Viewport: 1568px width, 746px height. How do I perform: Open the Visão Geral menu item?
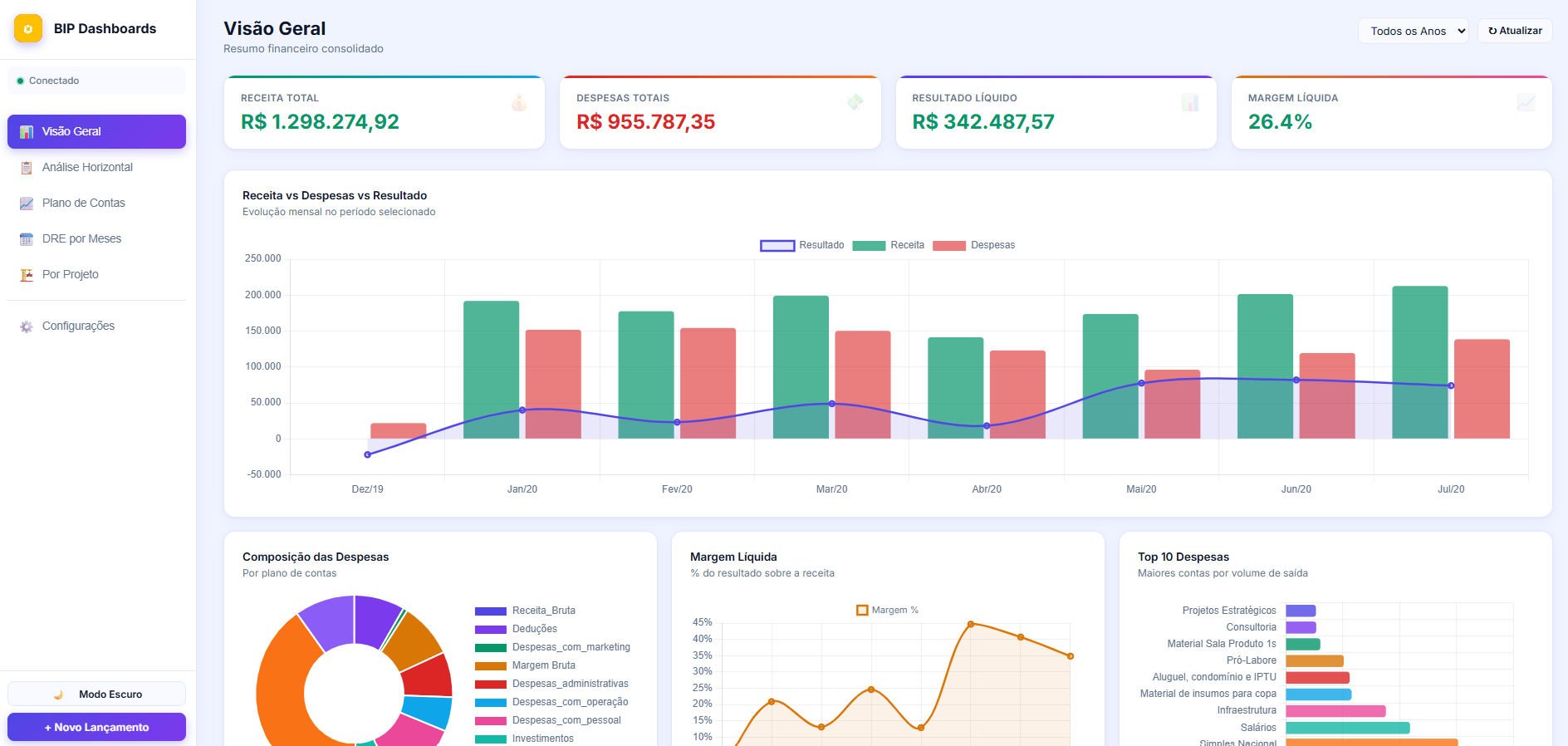click(x=96, y=132)
